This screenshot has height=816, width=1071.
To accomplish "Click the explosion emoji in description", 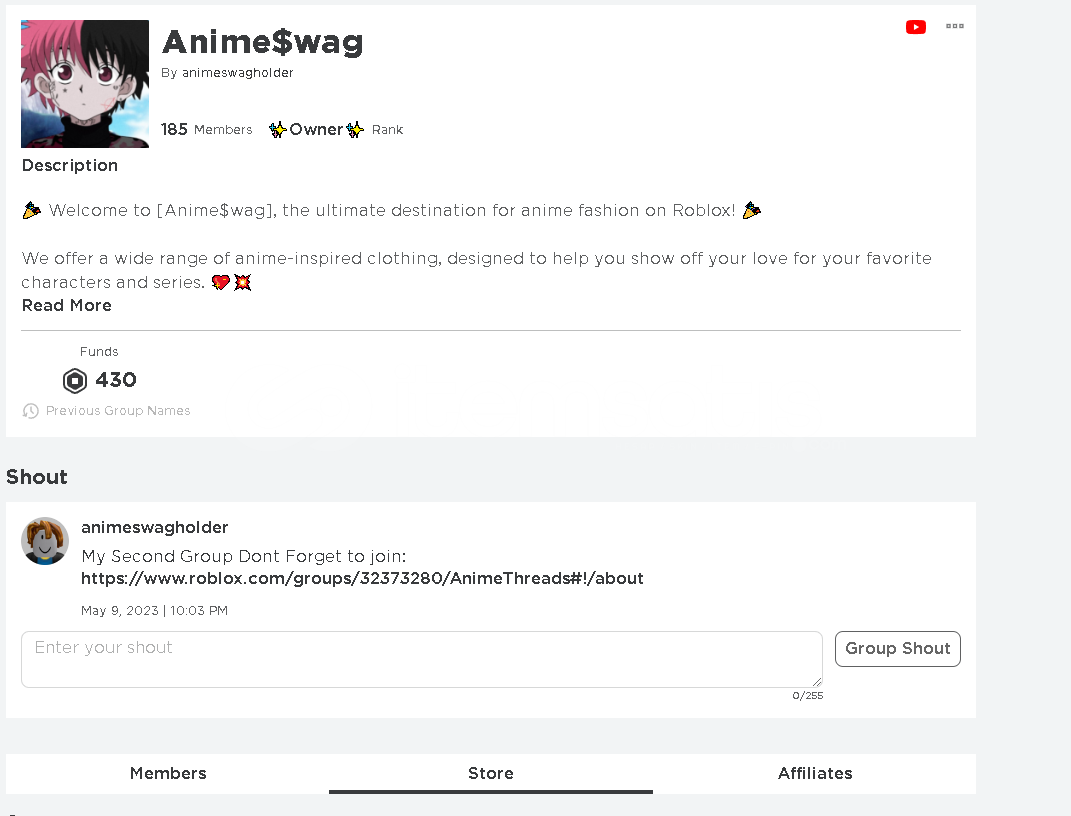I will (242, 282).
